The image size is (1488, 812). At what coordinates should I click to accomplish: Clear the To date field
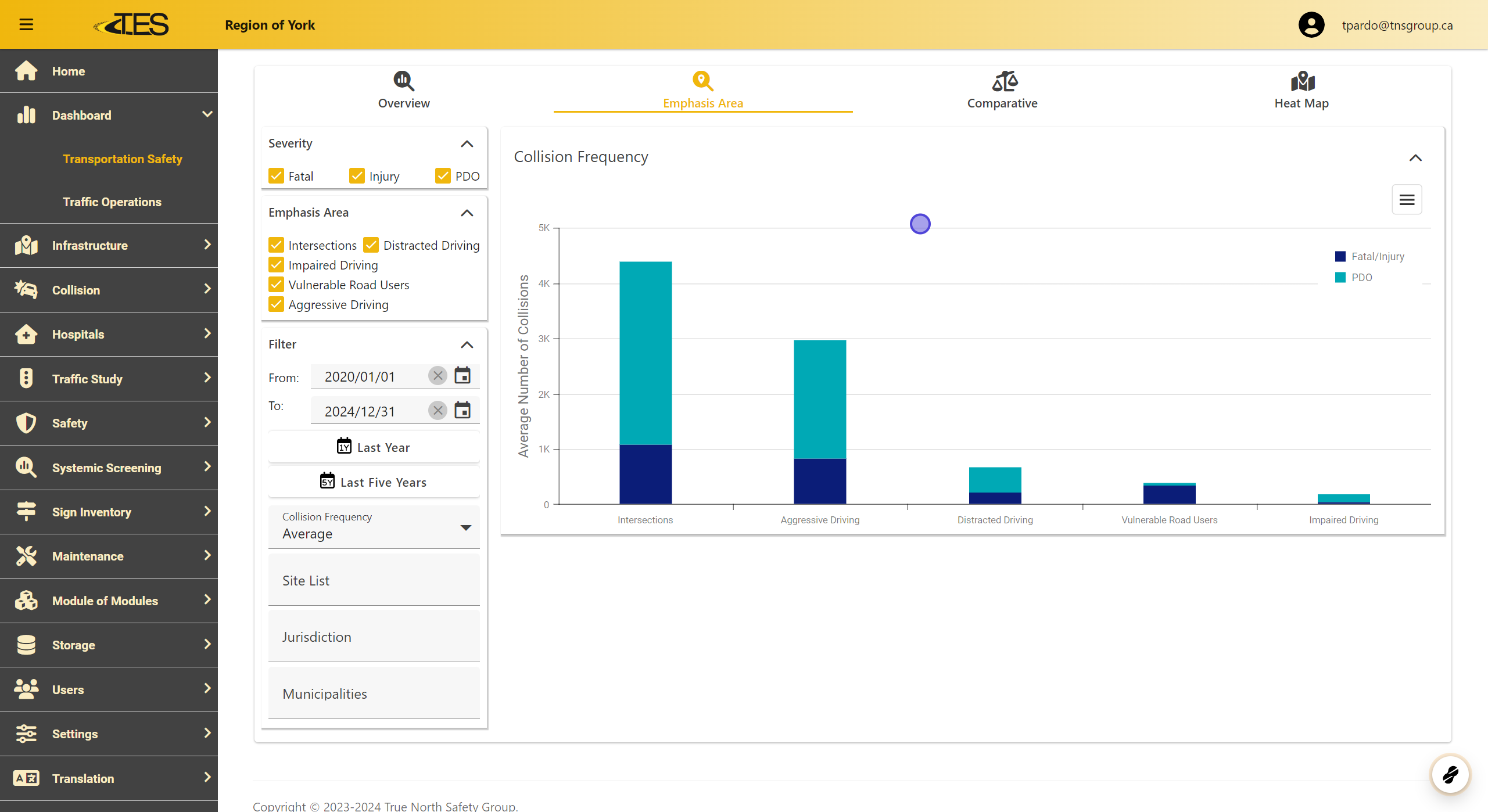pos(438,411)
